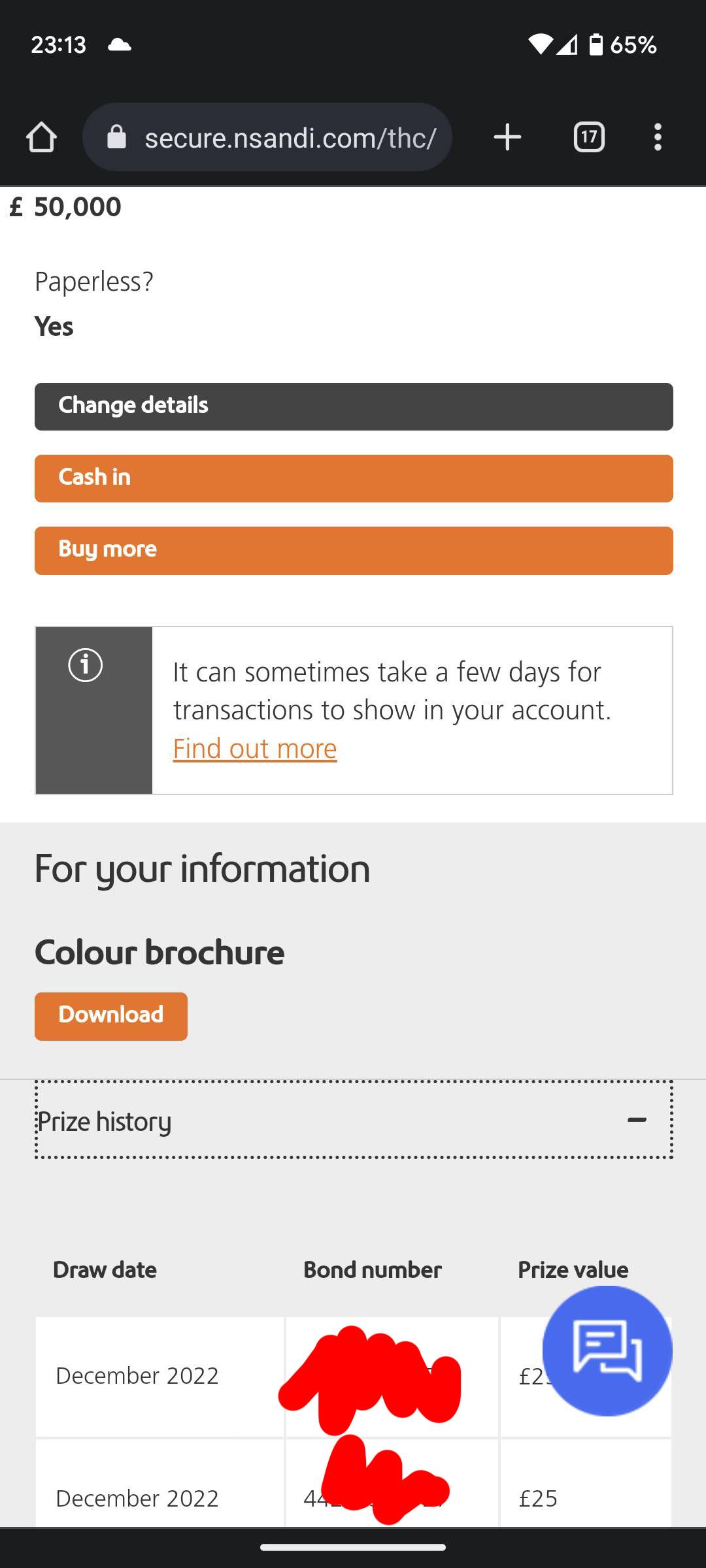Tap the padlock site security icon
Screen dimensions: 706x1568
(x=116, y=137)
